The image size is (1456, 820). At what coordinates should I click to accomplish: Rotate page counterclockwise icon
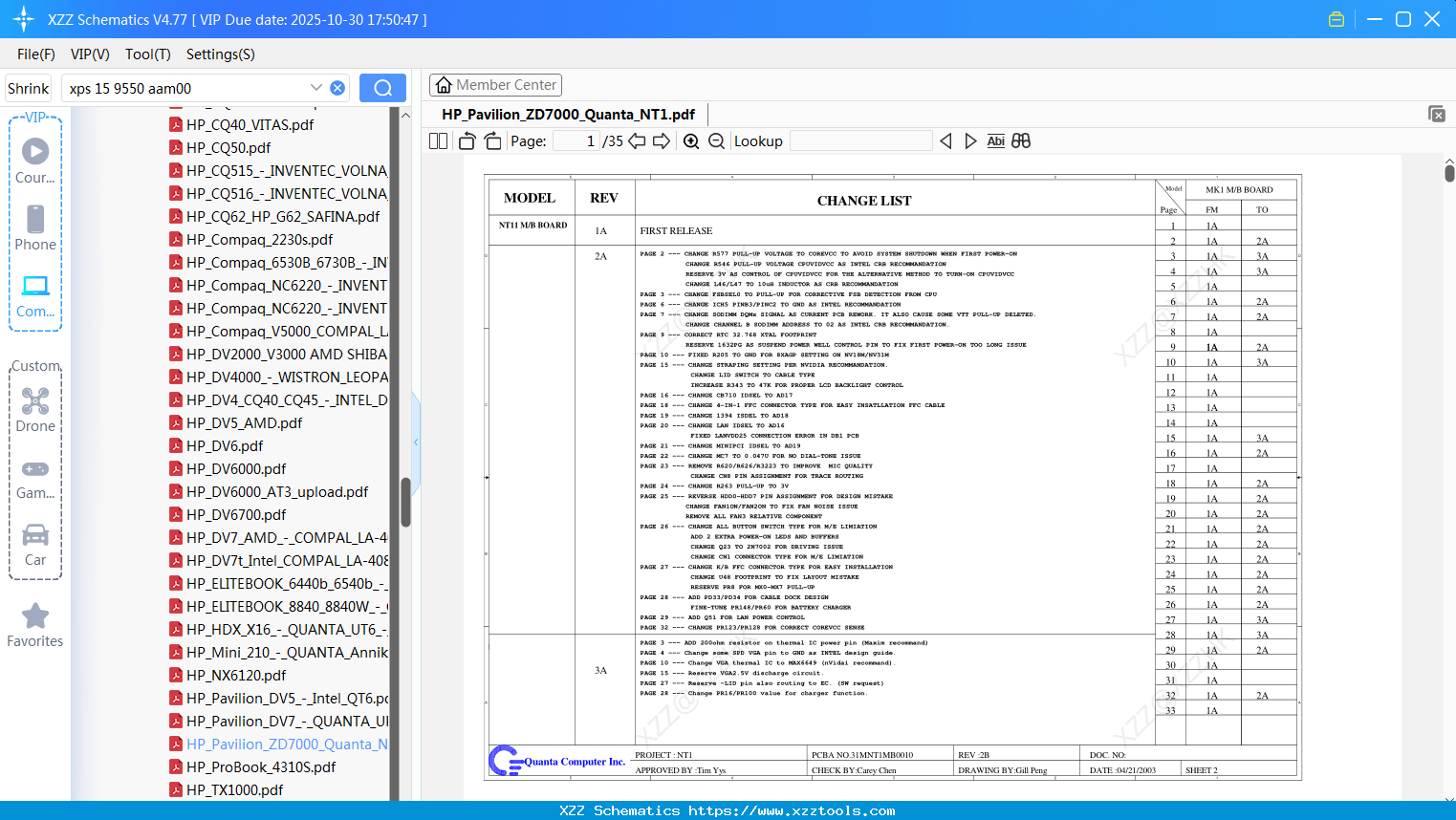[x=467, y=141]
